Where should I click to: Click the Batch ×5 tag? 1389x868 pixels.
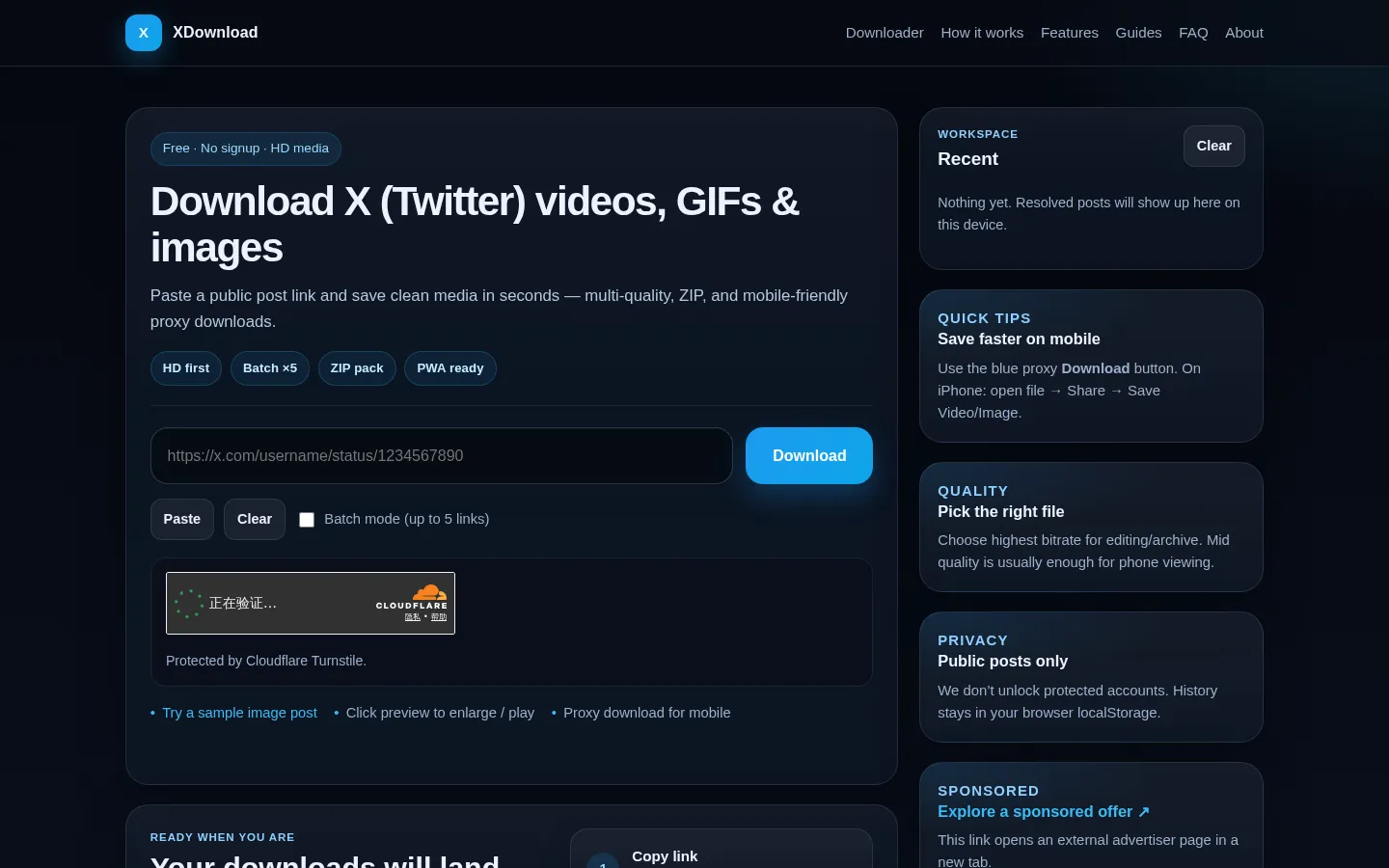[x=270, y=368]
